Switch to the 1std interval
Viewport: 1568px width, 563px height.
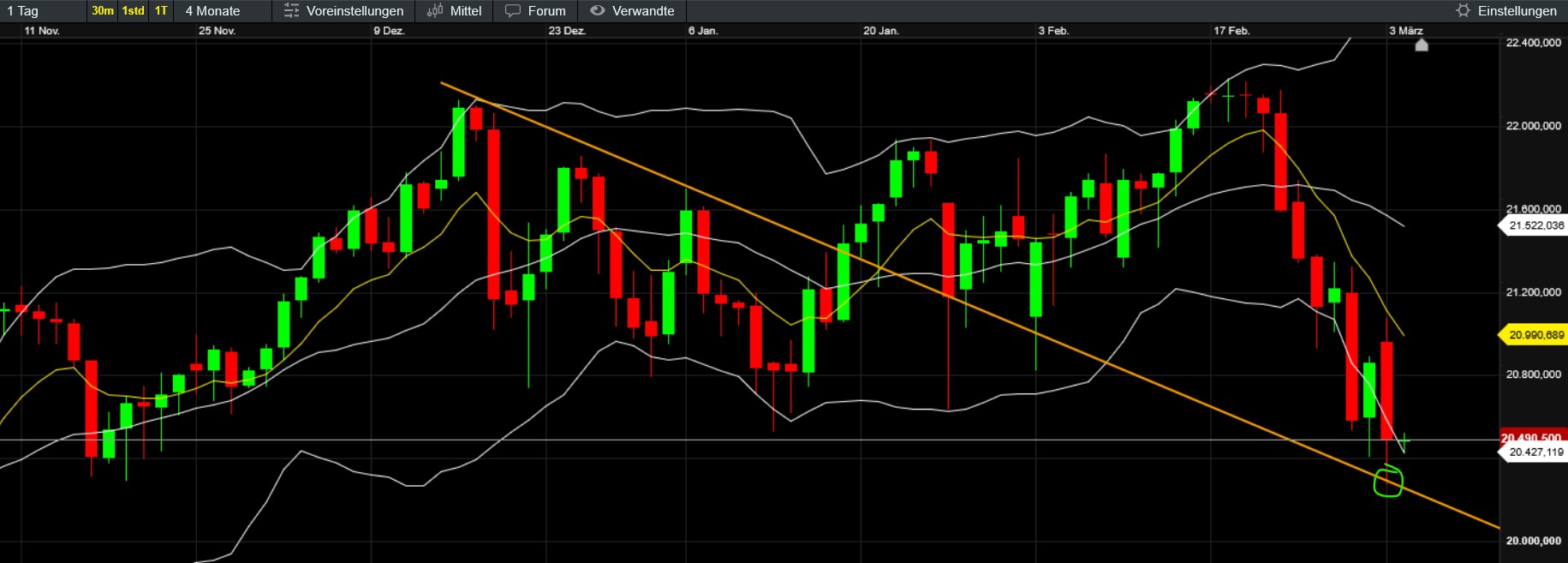133,11
